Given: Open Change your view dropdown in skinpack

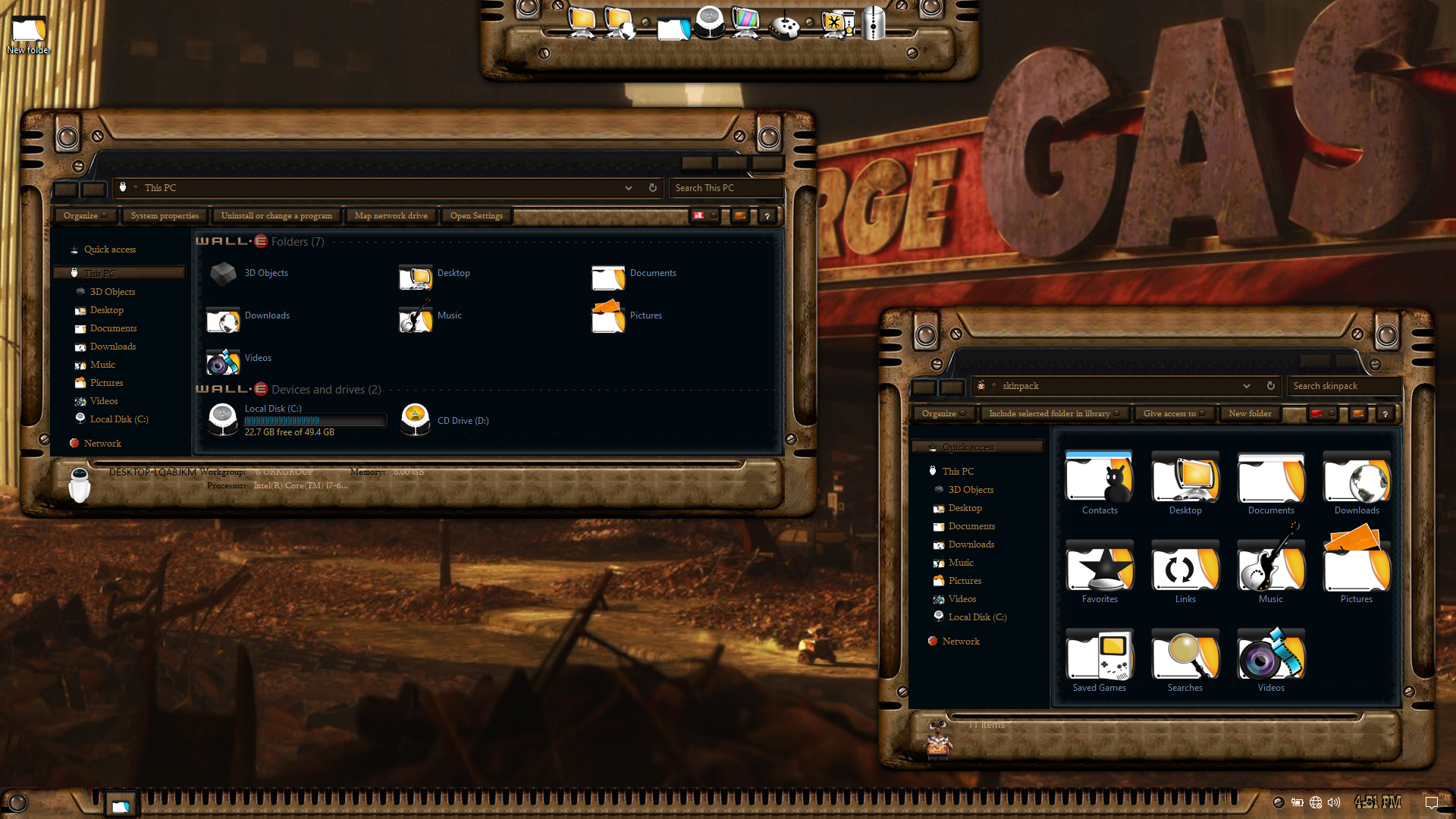Looking at the screenshot, I should (1332, 414).
